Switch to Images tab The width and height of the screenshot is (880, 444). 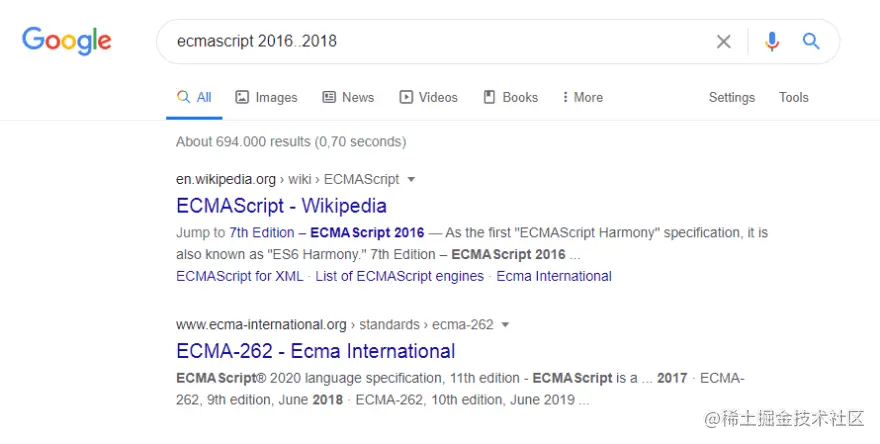pos(267,97)
